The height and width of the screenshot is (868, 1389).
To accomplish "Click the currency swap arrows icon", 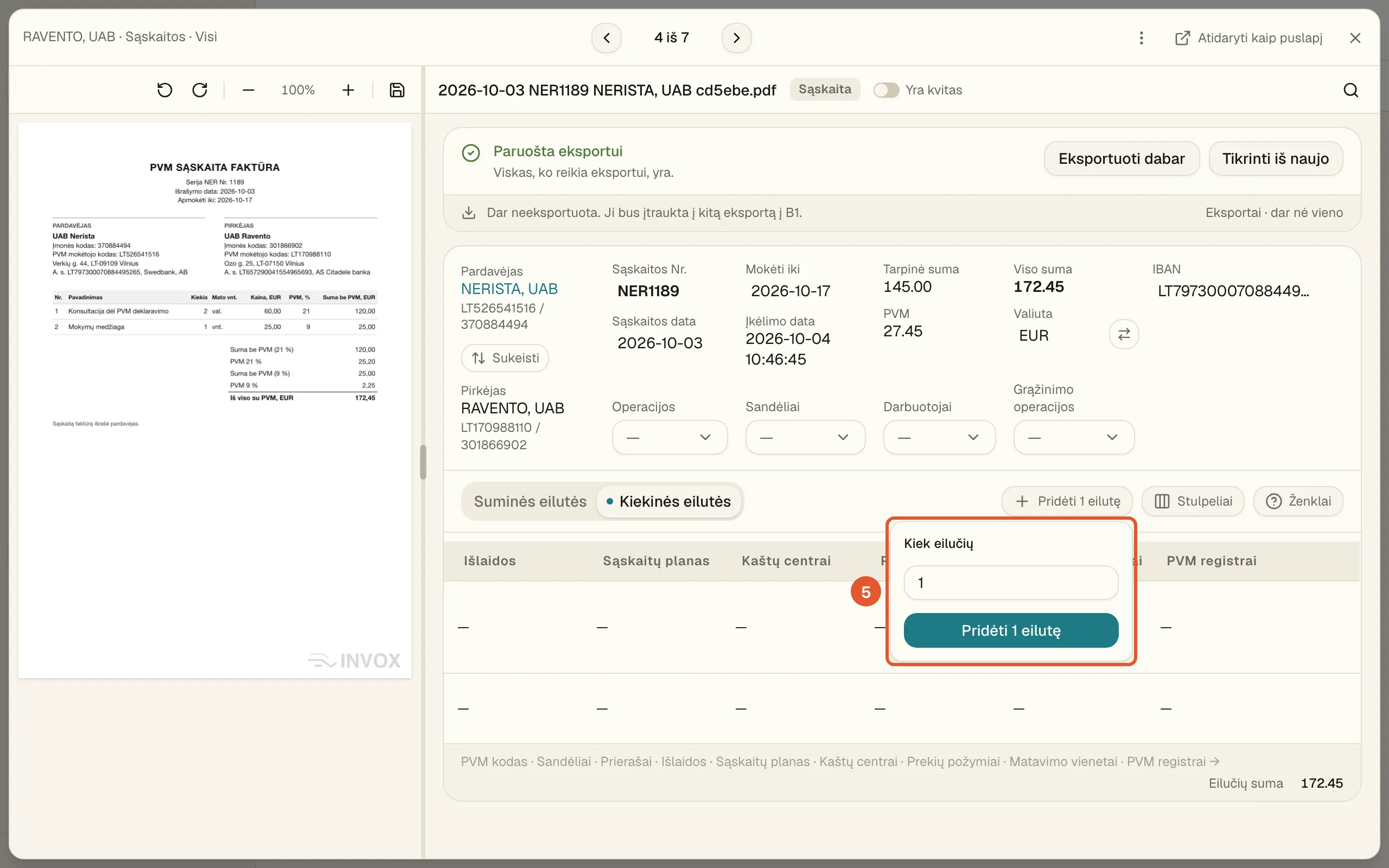I will (1124, 334).
